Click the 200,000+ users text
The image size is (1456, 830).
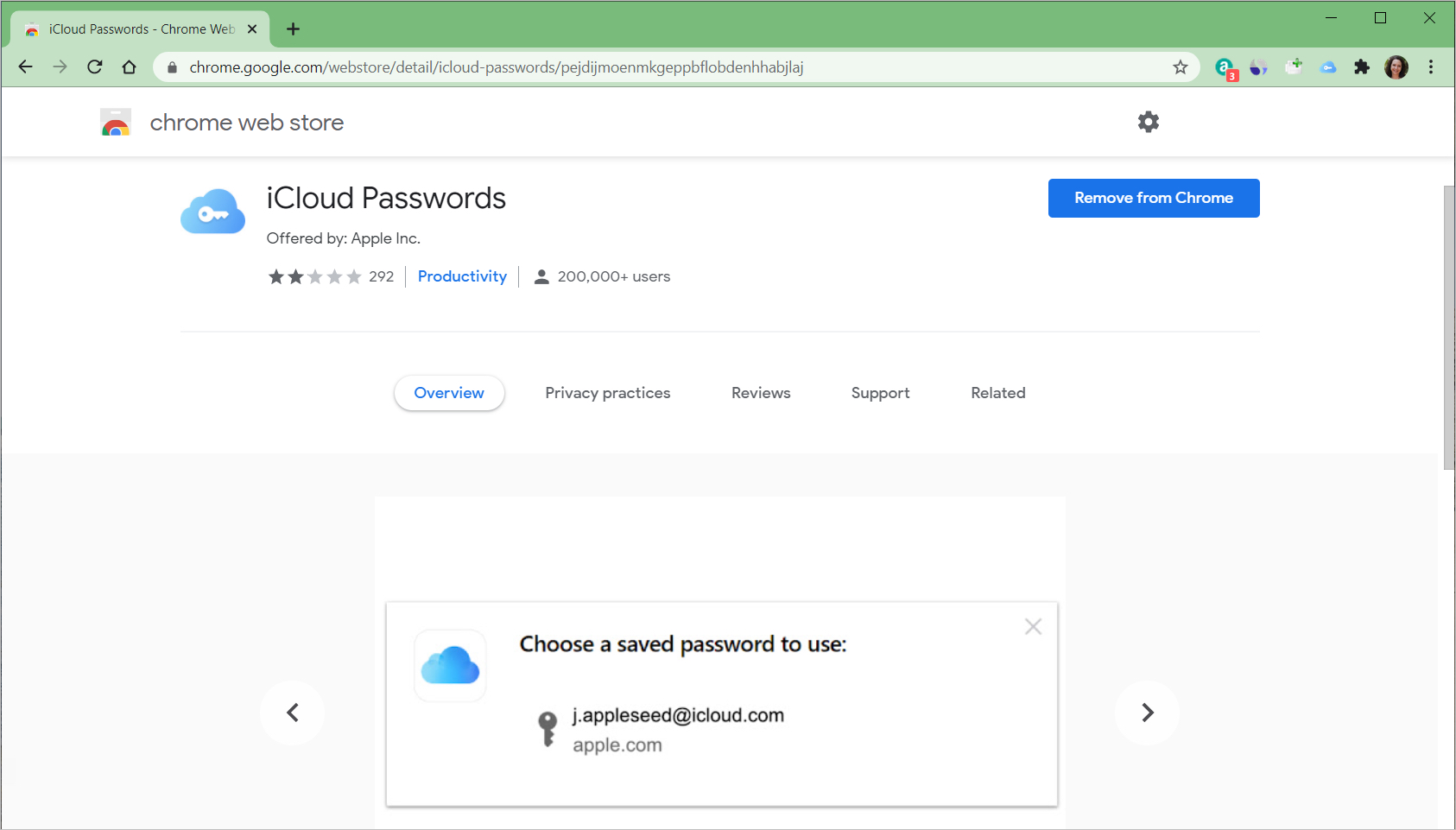pos(614,276)
